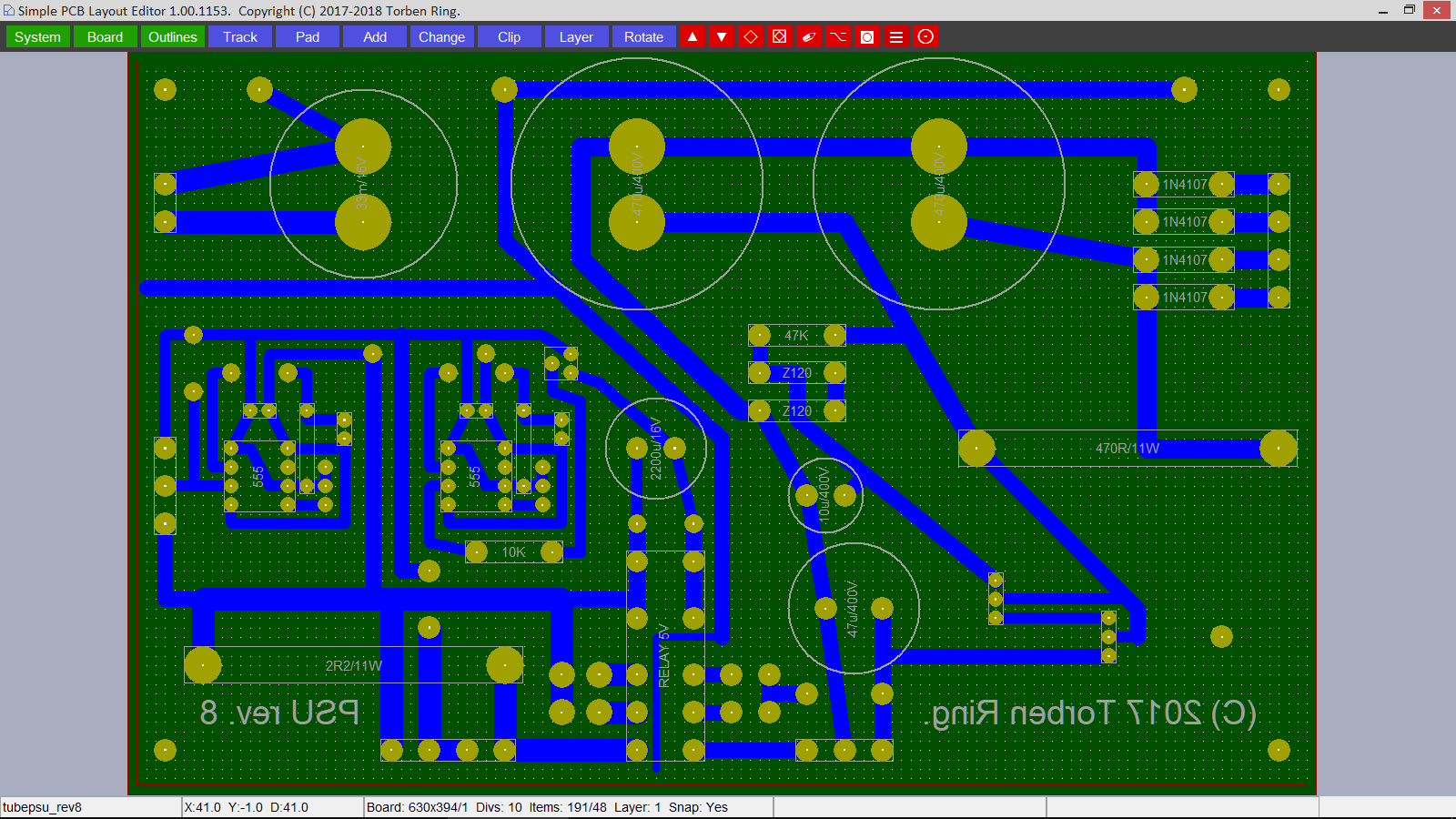The width and height of the screenshot is (1456, 819).
Task: Open the Board menu
Action: click(105, 36)
